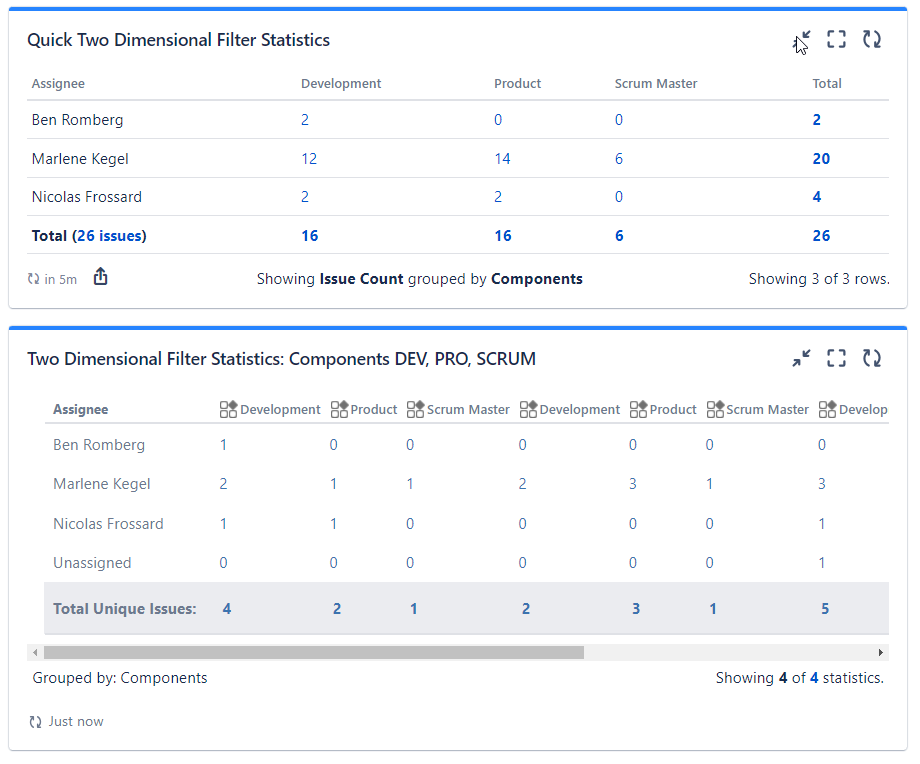Click the share/export icon below the first table
The image size is (920, 764).
point(100,278)
